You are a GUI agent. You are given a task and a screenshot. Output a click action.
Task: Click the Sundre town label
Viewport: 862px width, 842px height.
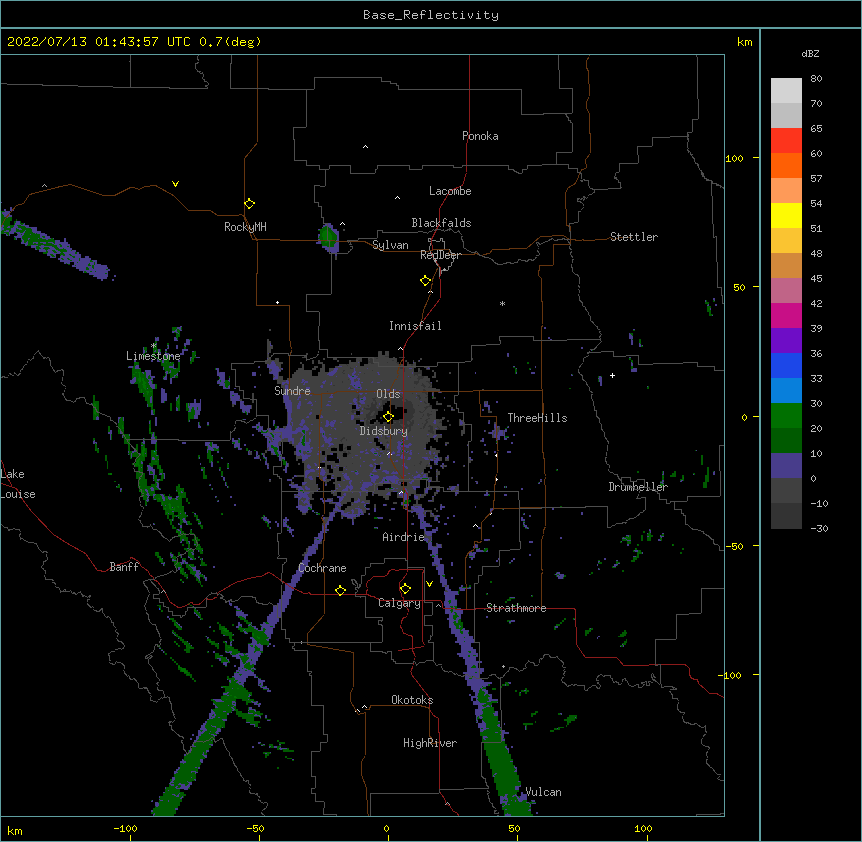292,391
